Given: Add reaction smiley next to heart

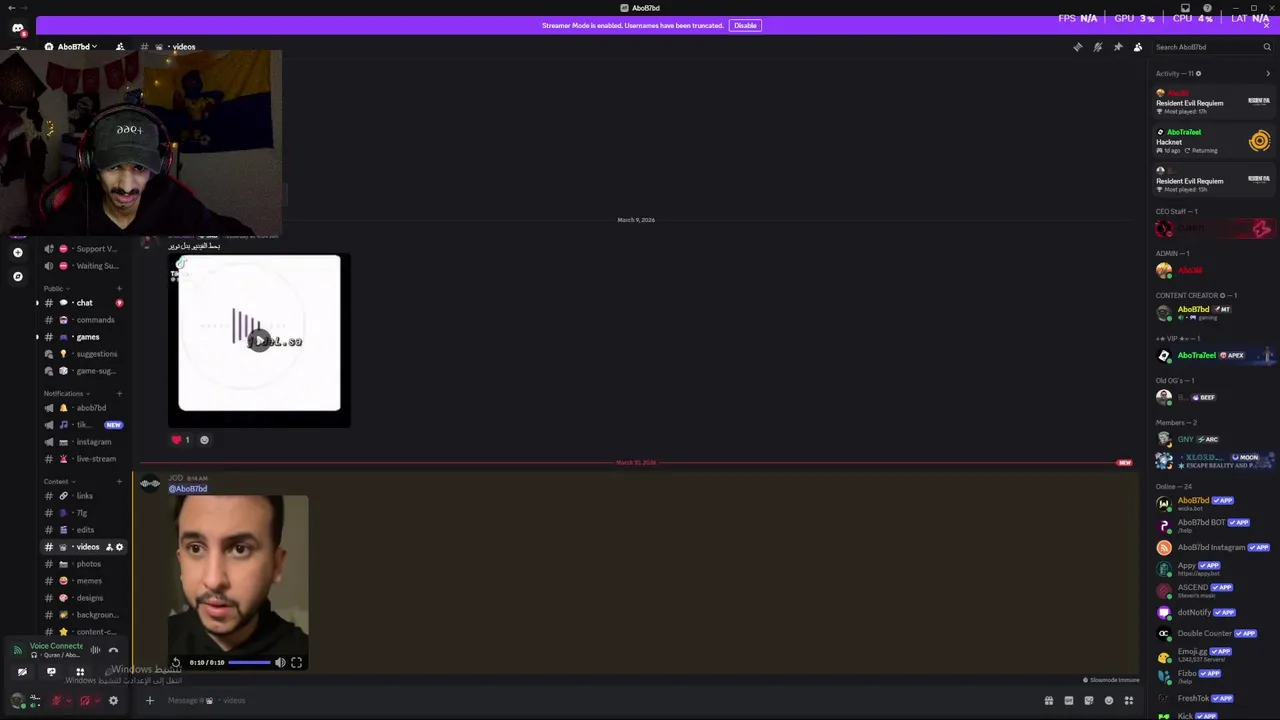Looking at the screenshot, I should point(204,440).
